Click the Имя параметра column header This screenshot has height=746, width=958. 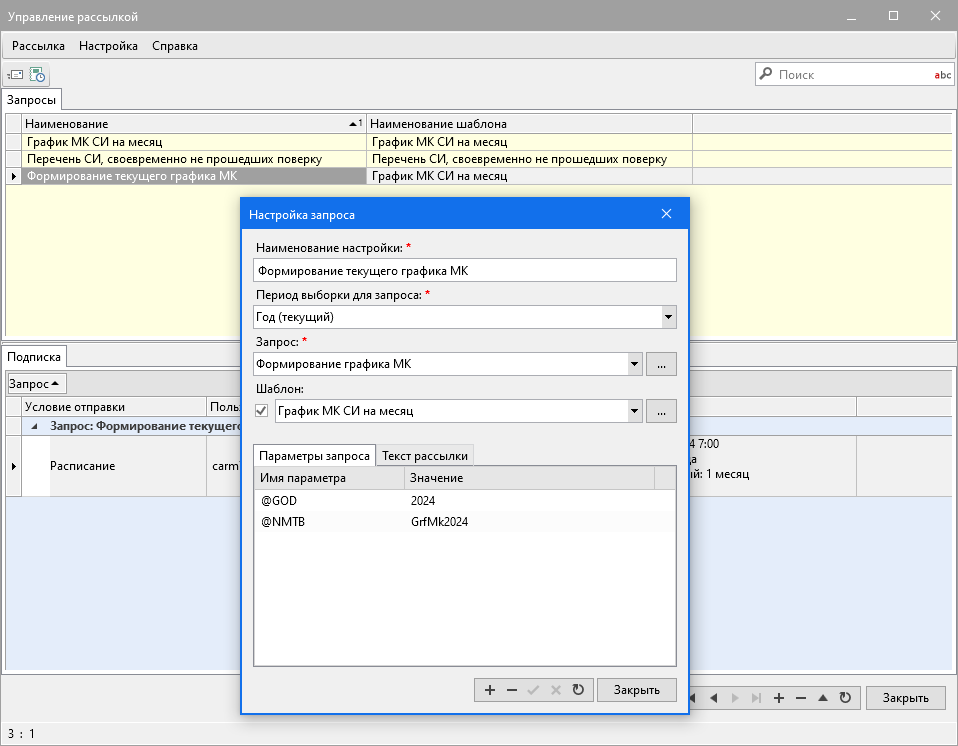point(329,478)
